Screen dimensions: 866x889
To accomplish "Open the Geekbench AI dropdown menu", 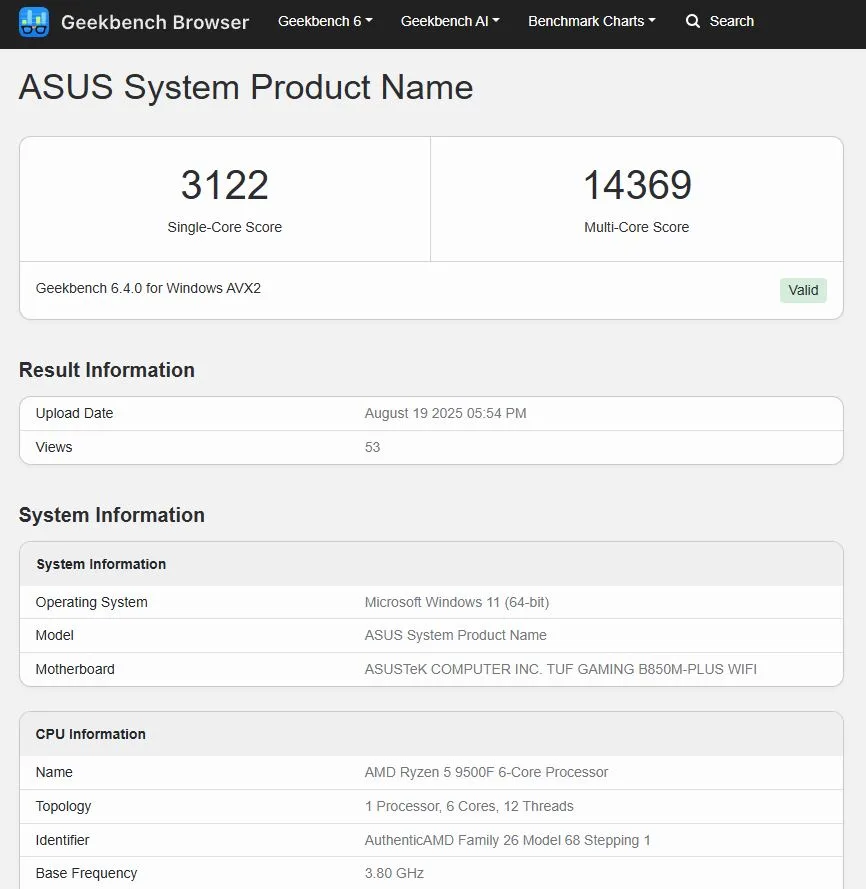I will pyautogui.click(x=449, y=21).
